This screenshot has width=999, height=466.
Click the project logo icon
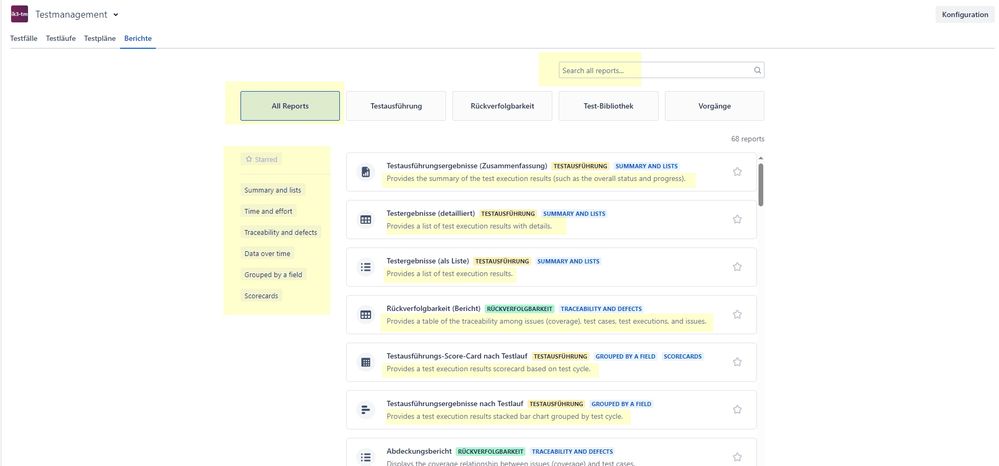click(x=19, y=15)
